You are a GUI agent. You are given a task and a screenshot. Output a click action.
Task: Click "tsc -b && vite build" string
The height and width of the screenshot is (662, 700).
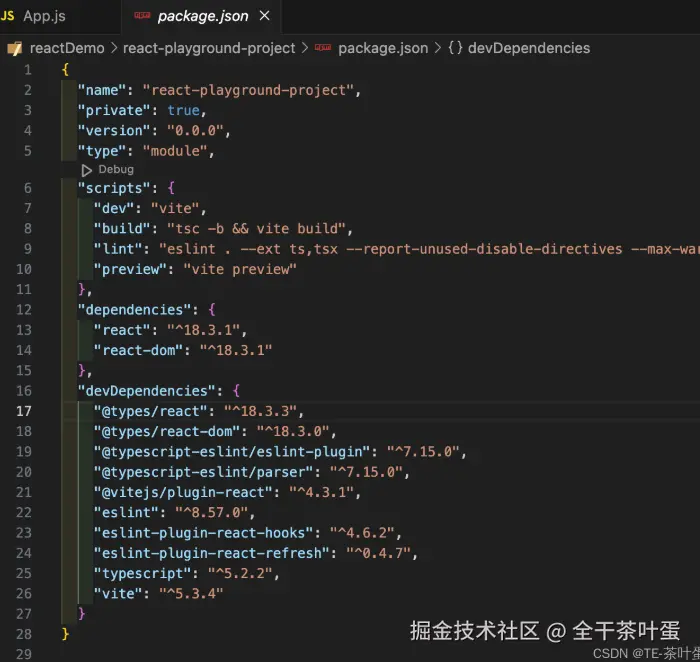click(257, 229)
